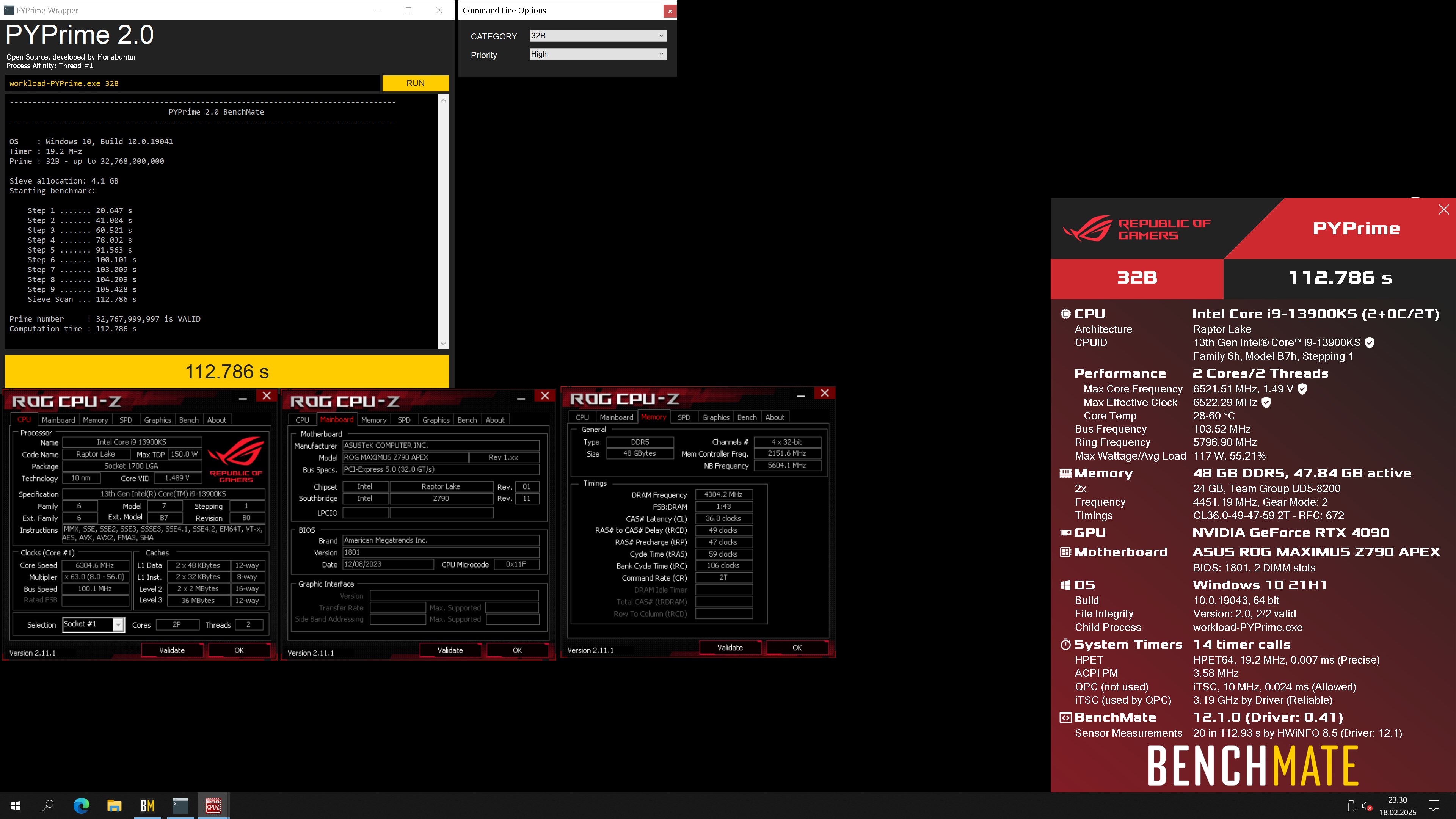Image resolution: width=1456 pixels, height=819 pixels.
Task: Click the Motherboard section icon
Action: click(x=1065, y=552)
